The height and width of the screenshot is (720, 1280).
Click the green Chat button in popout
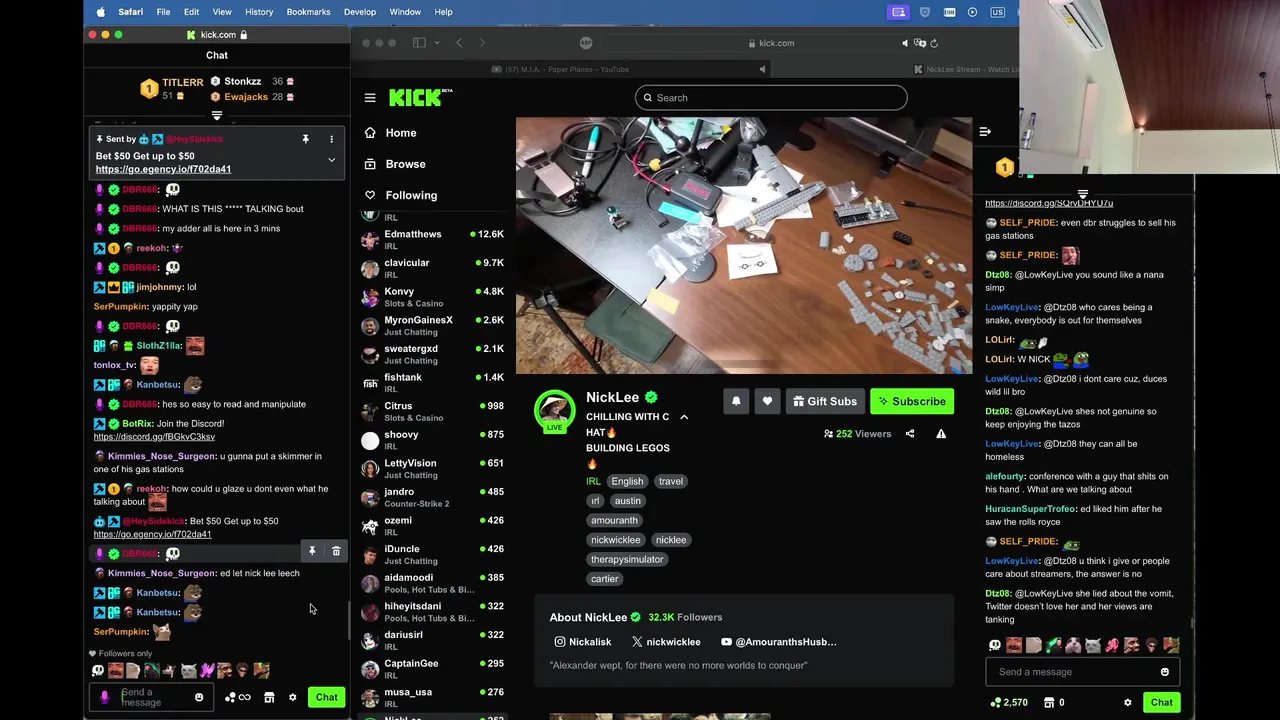pyautogui.click(x=326, y=697)
